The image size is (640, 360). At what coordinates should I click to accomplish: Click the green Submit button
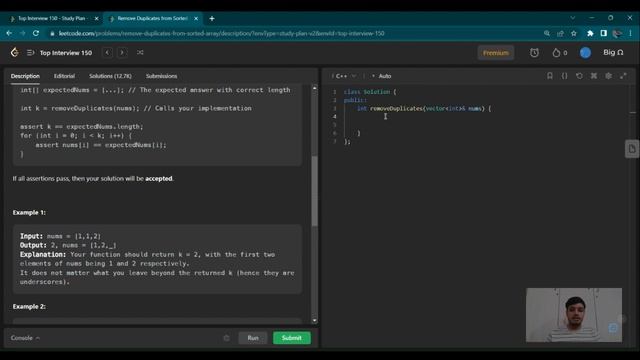(x=291, y=338)
